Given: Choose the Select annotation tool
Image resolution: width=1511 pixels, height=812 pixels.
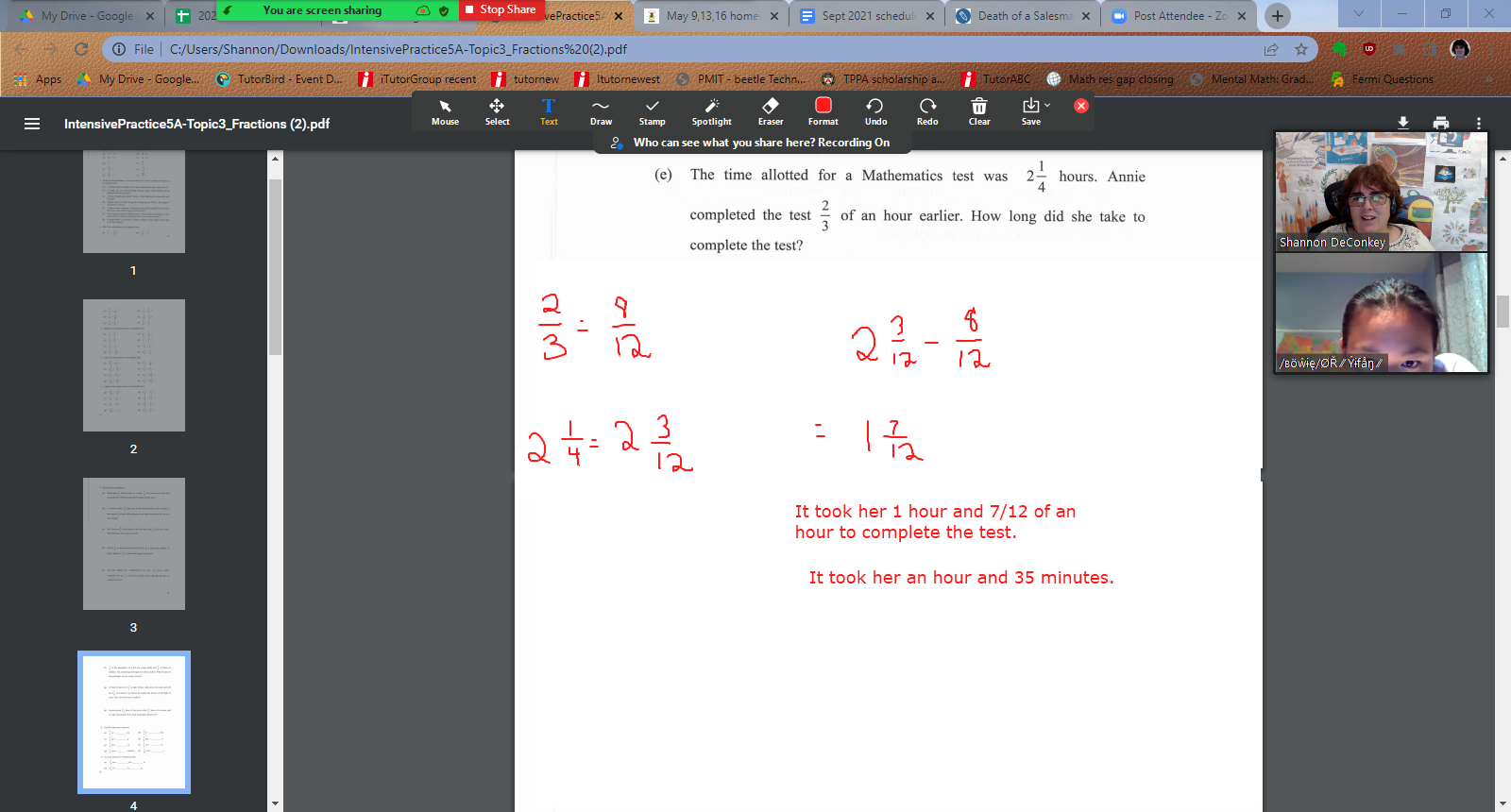Looking at the screenshot, I should tap(497, 112).
